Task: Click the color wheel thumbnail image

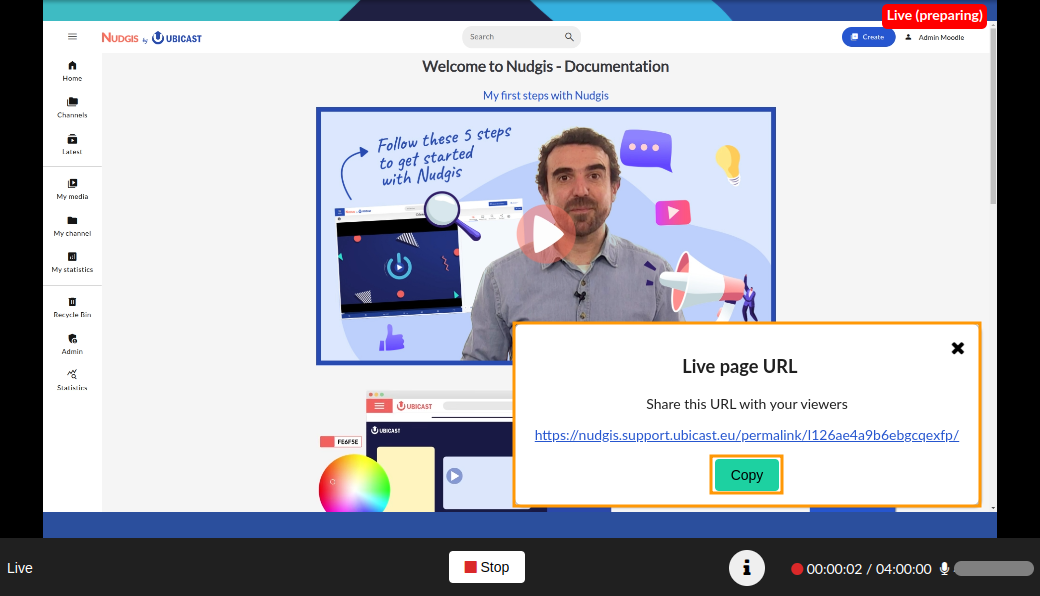Action: coord(354,485)
